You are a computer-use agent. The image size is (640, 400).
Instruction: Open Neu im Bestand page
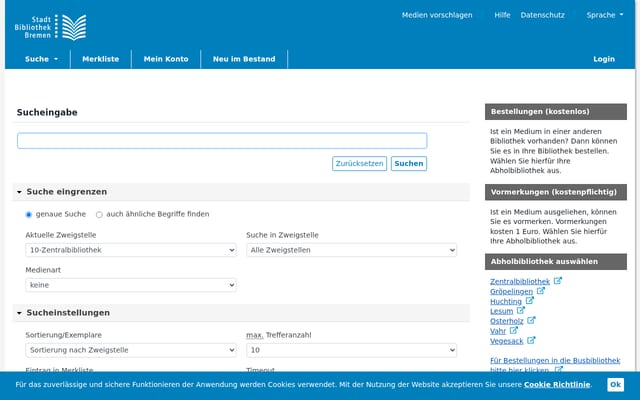tap(244, 59)
